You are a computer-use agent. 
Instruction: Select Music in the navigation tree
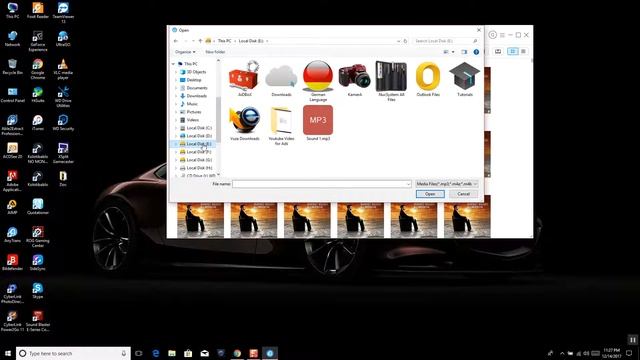[x=192, y=104]
